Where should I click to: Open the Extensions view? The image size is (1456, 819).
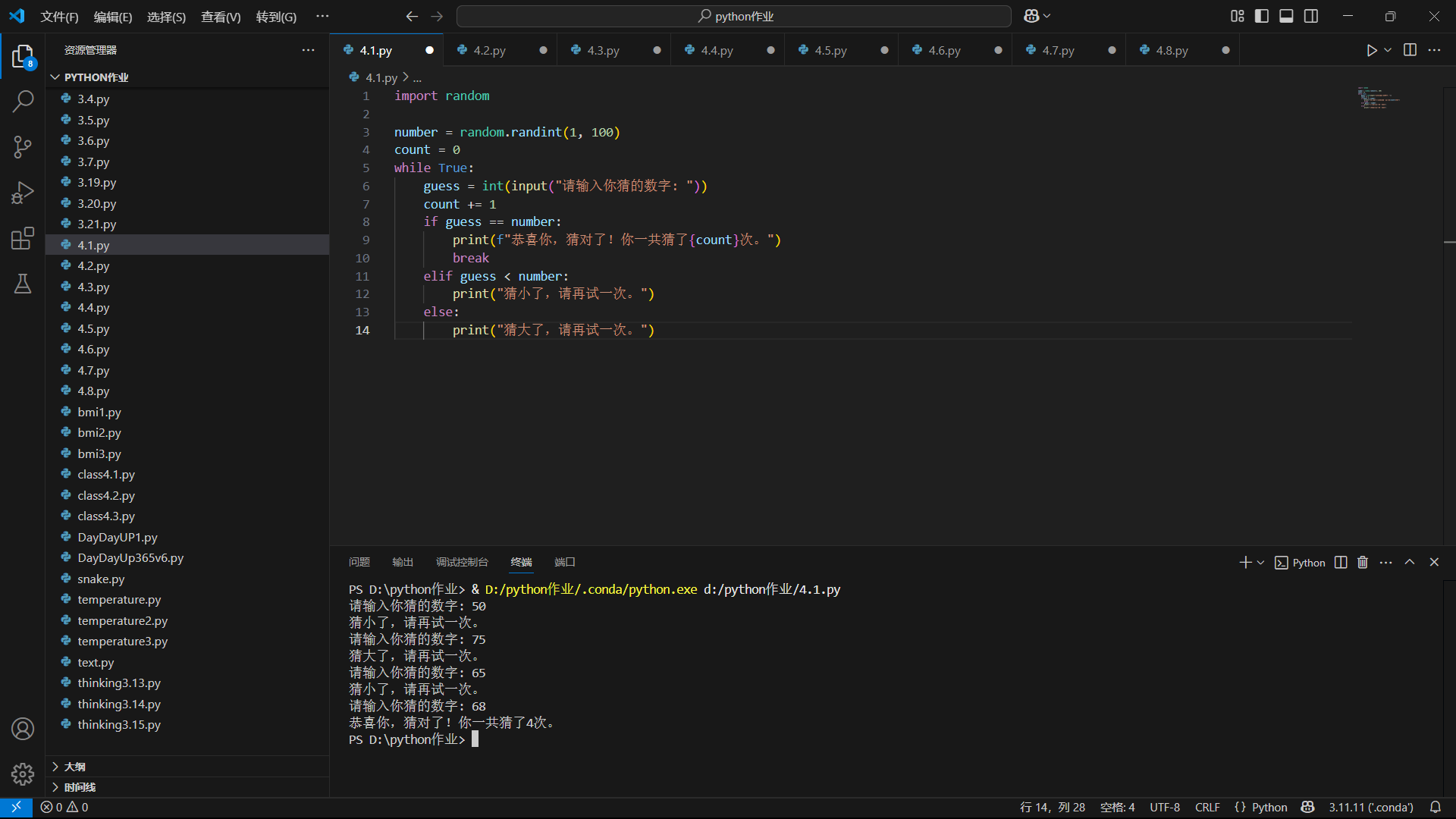(23, 239)
